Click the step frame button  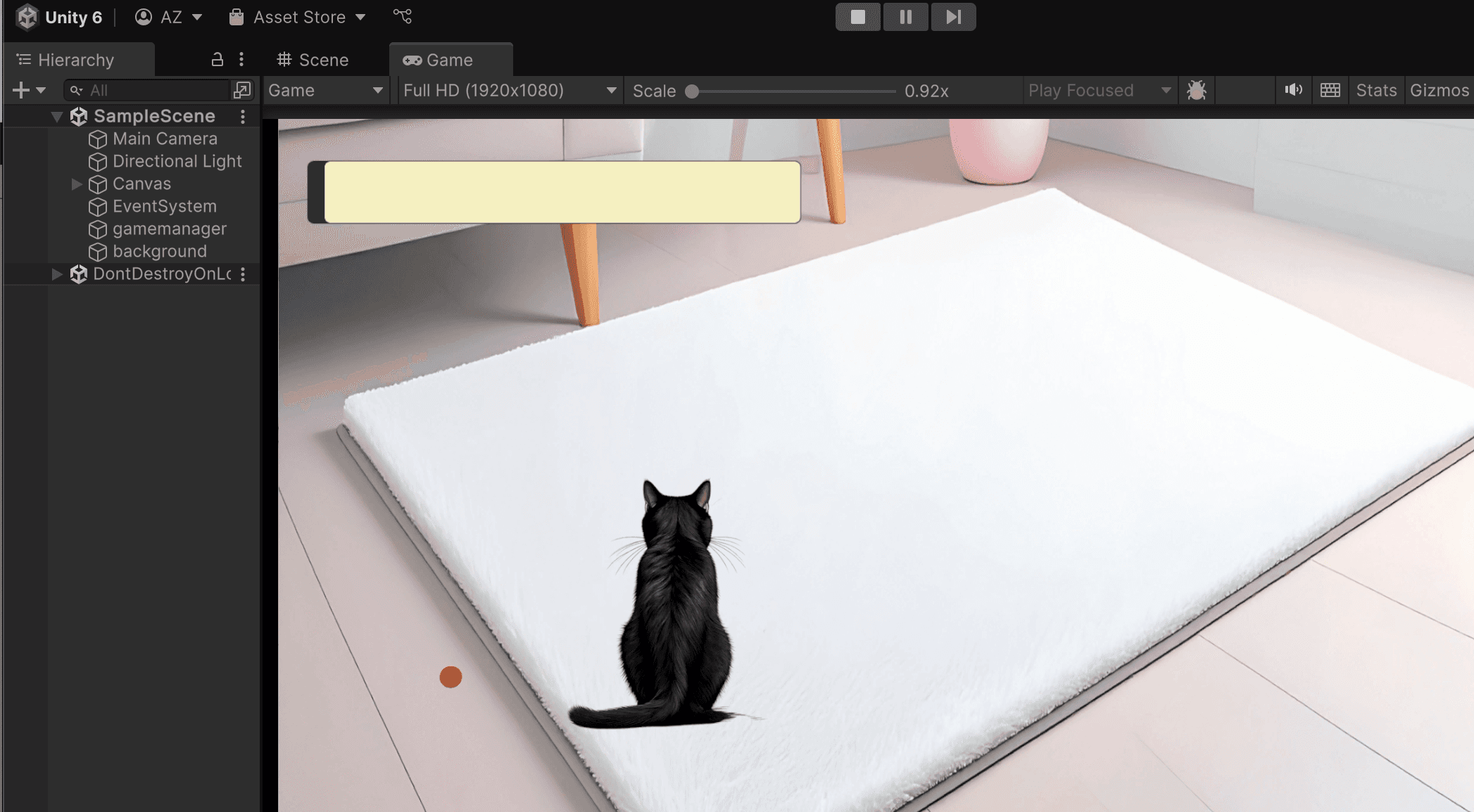[x=953, y=17]
